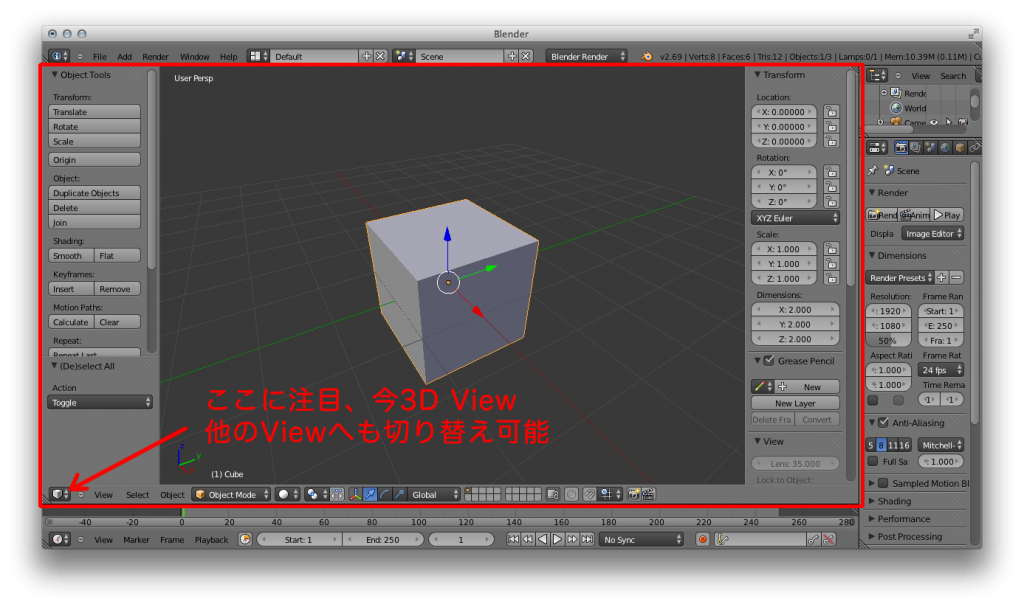Viewport: 1024px width, 607px height.
Task: Open the Global transform orientation dropdown
Action: coord(430,493)
